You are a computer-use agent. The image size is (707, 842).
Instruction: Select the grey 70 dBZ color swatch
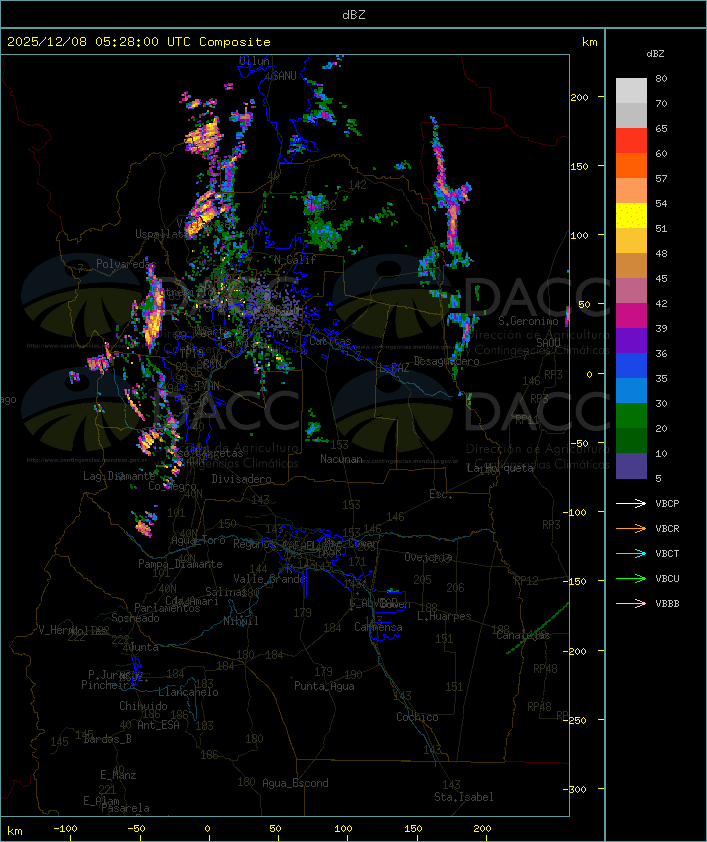coord(631,115)
